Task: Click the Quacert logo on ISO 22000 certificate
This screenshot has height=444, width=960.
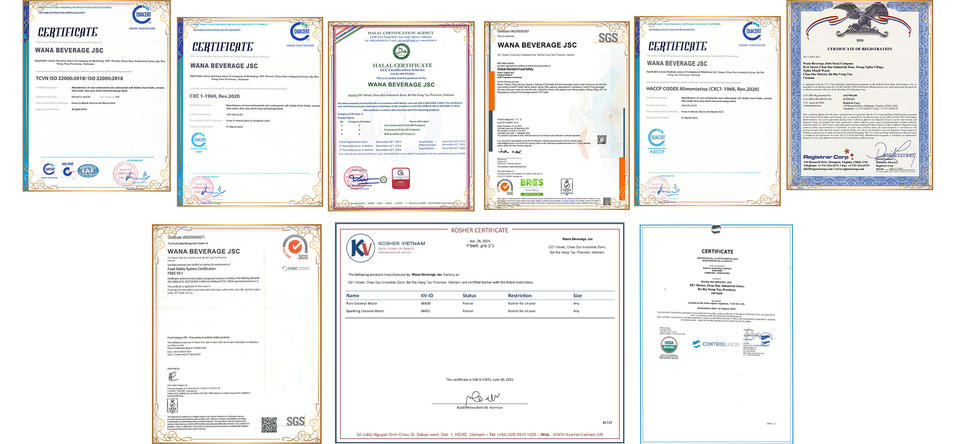Action: (x=141, y=15)
